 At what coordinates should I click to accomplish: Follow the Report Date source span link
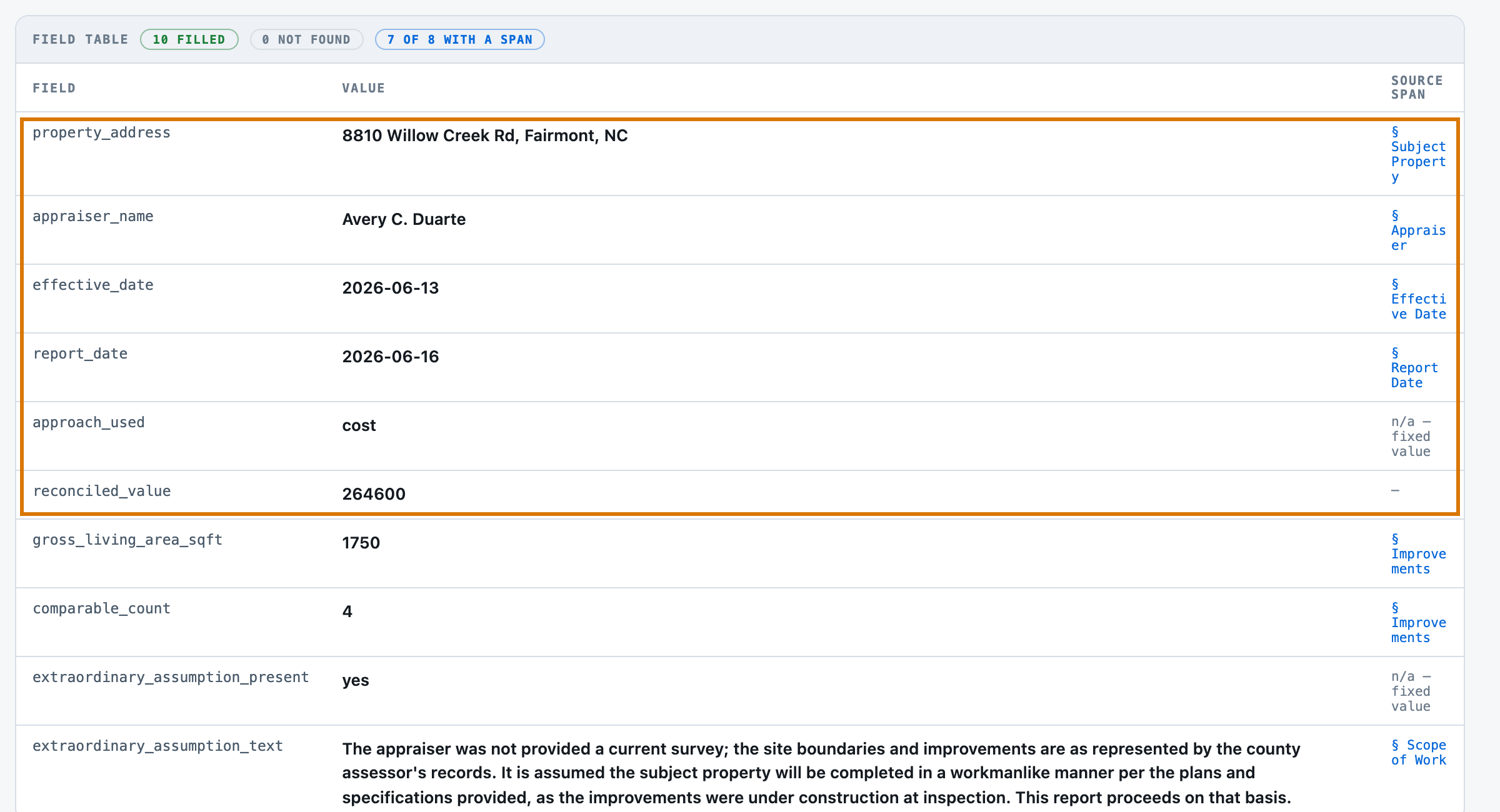tap(1414, 368)
